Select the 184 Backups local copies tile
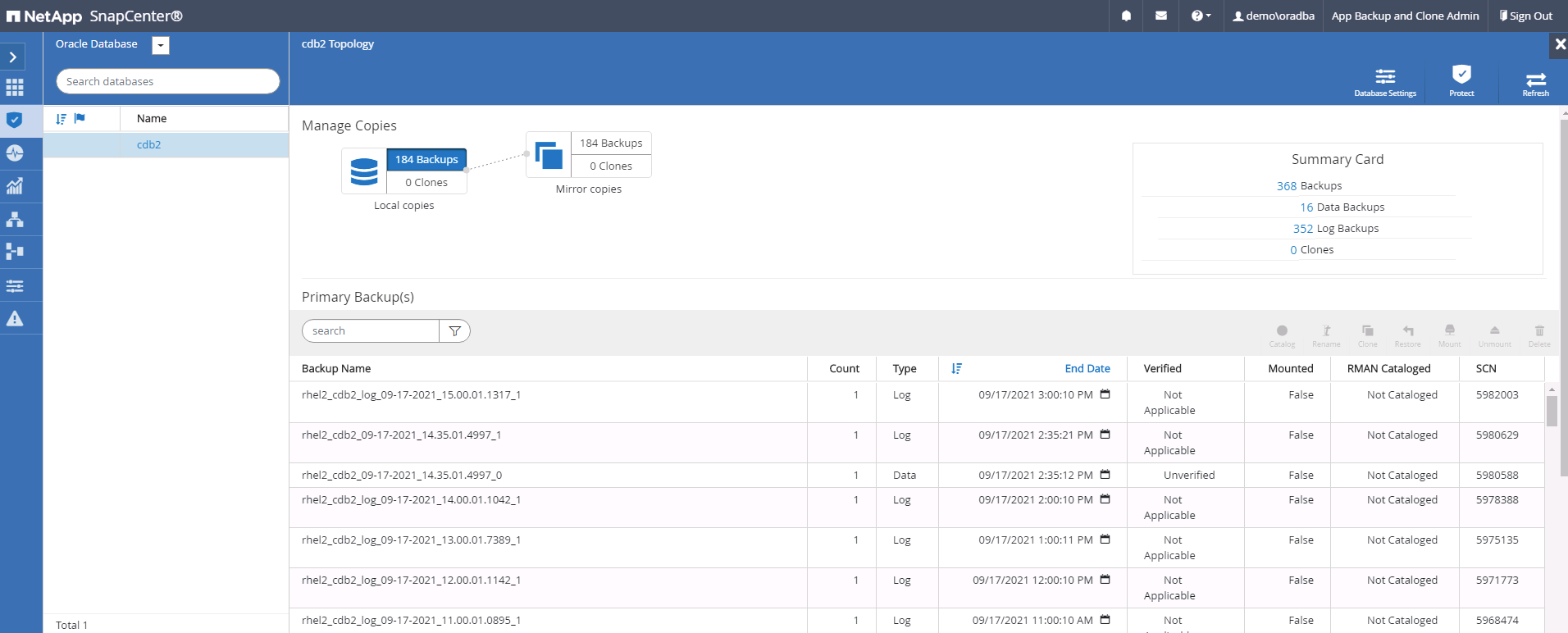The height and width of the screenshot is (633, 1568). click(426, 160)
